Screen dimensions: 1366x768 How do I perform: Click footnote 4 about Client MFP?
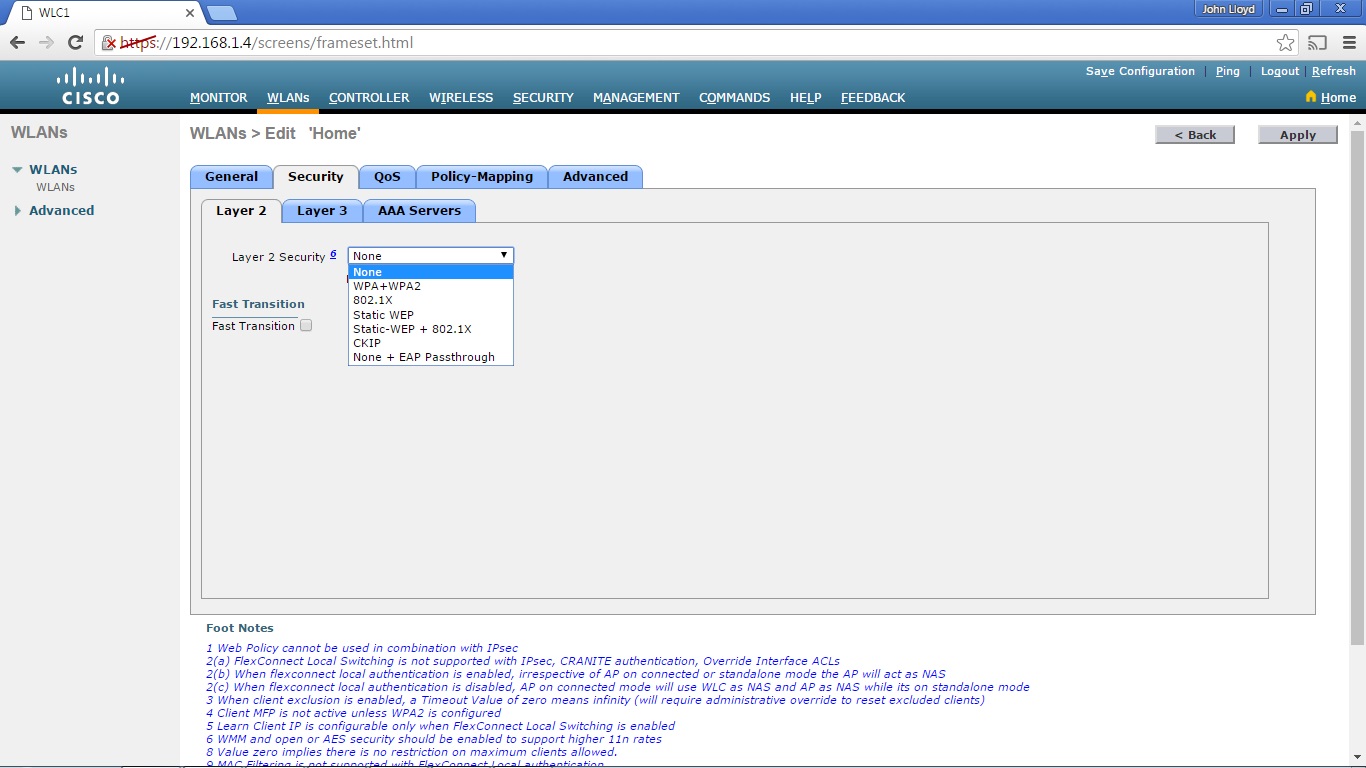353,713
